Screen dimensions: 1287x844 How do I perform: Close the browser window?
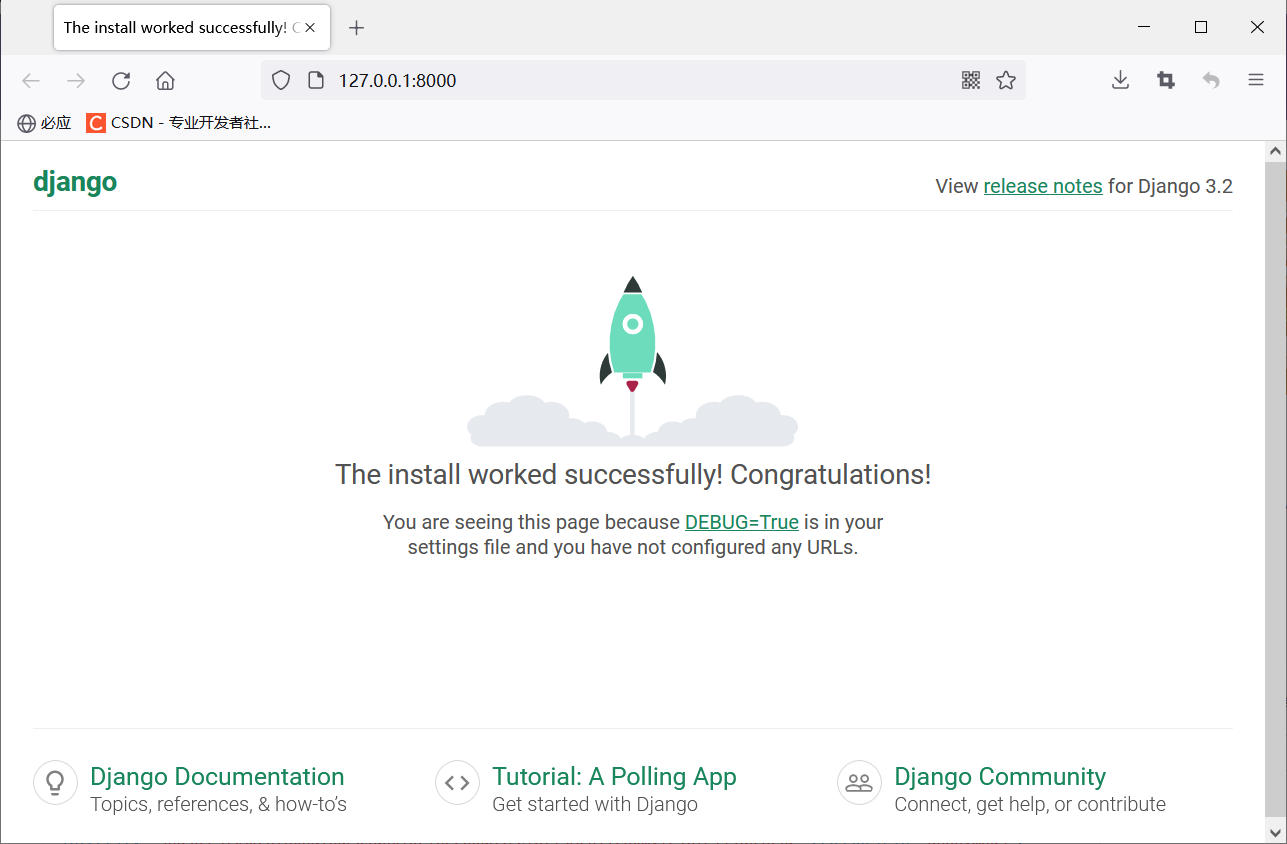(x=1258, y=28)
